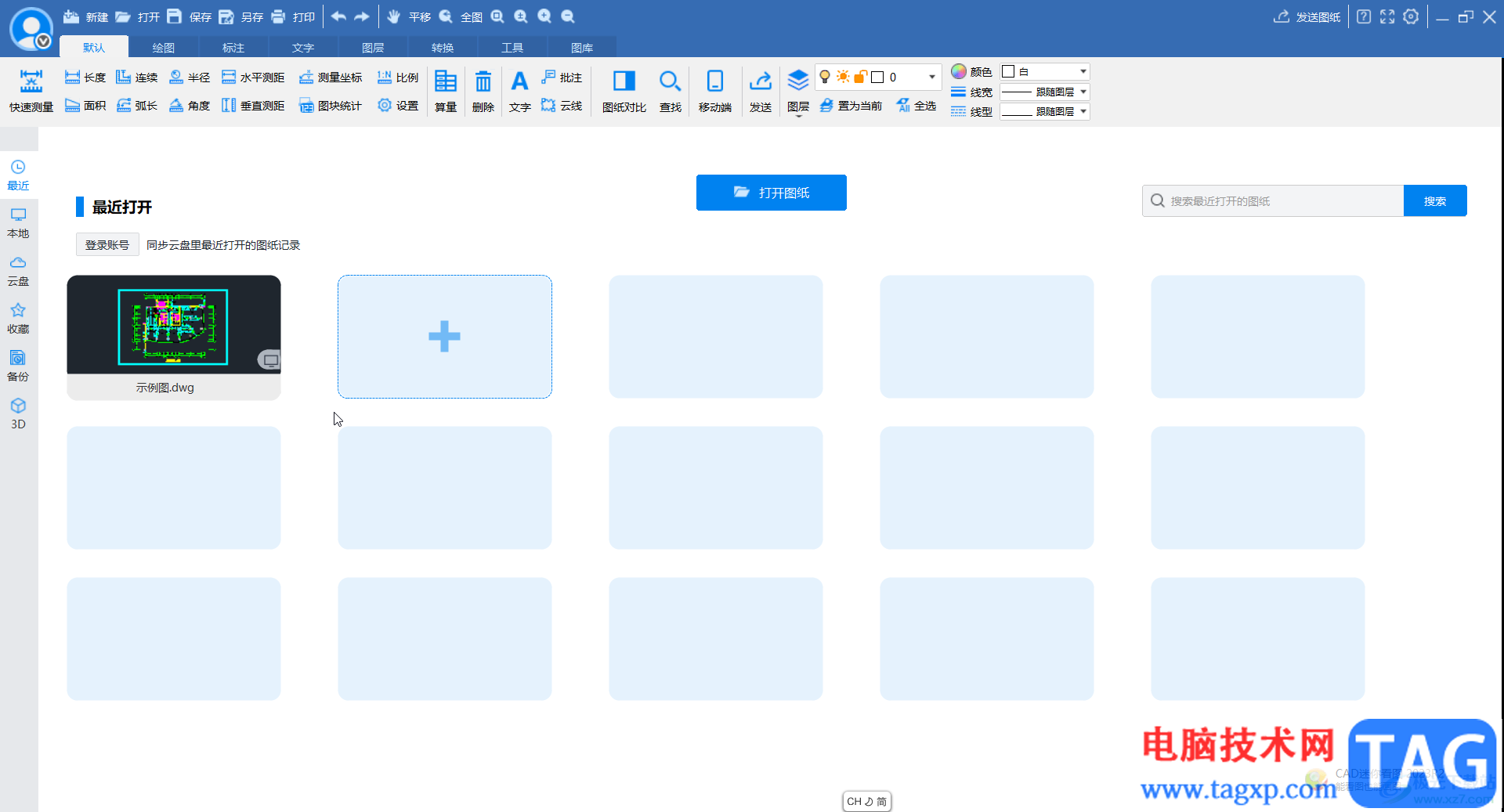This screenshot has height=812, width=1504.
Task: Select the 文字 text tool
Action: pyautogui.click(x=519, y=91)
